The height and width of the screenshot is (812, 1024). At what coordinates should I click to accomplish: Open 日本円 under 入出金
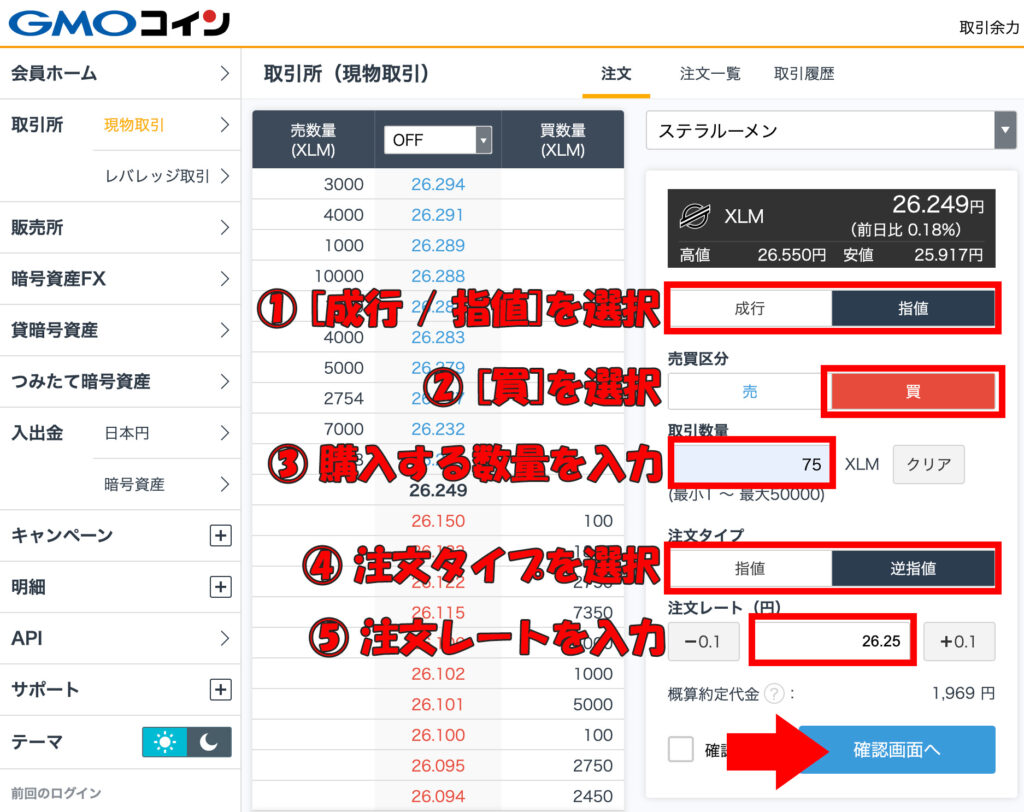tap(167, 433)
